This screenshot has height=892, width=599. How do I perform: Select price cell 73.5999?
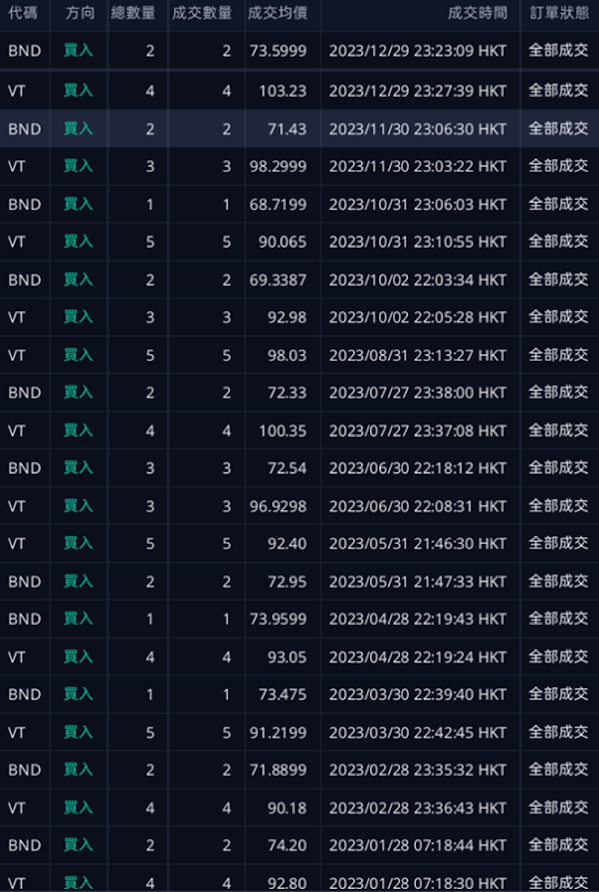(278, 51)
